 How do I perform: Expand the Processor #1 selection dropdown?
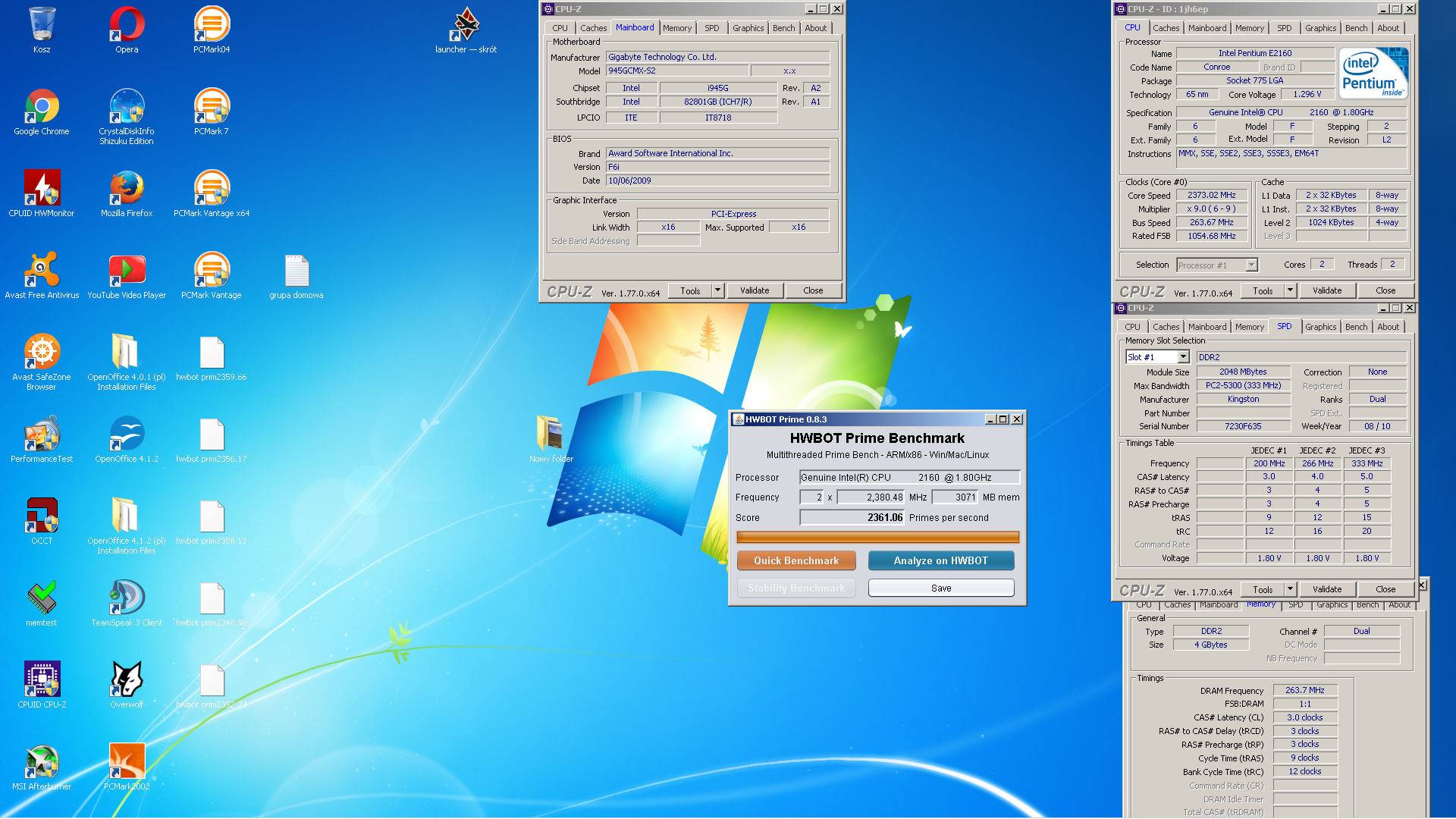1252,265
